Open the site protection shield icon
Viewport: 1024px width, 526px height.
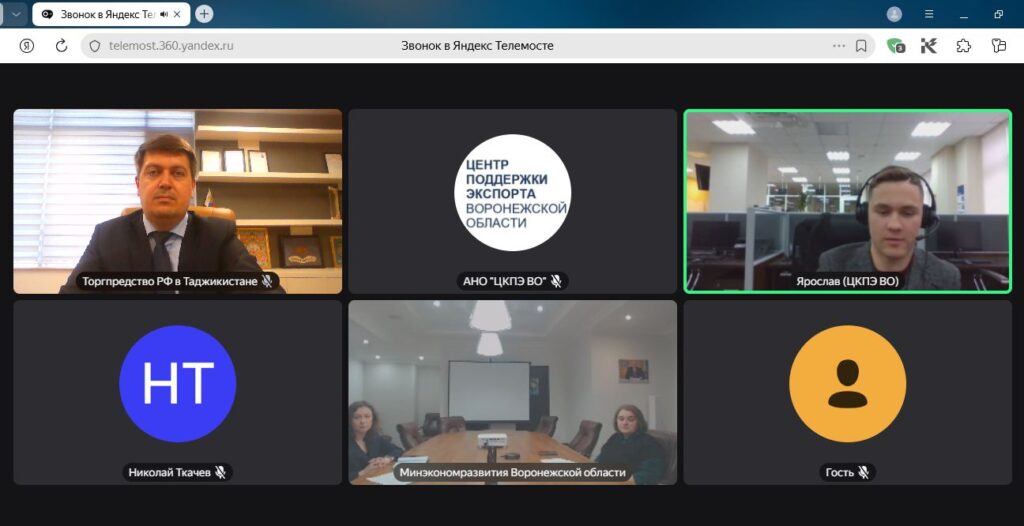pos(95,45)
